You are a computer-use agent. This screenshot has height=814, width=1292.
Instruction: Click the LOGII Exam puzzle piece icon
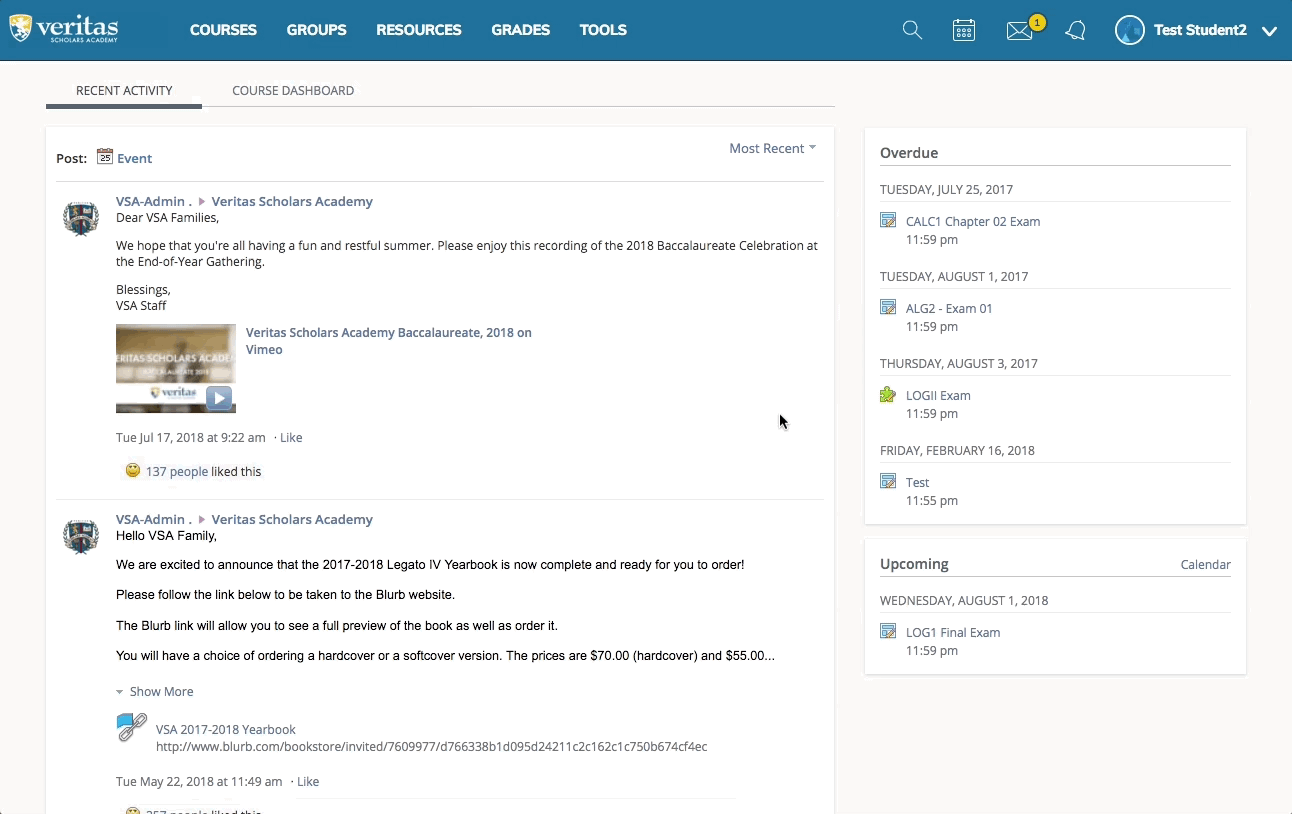pyautogui.click(x=888, y=394)
